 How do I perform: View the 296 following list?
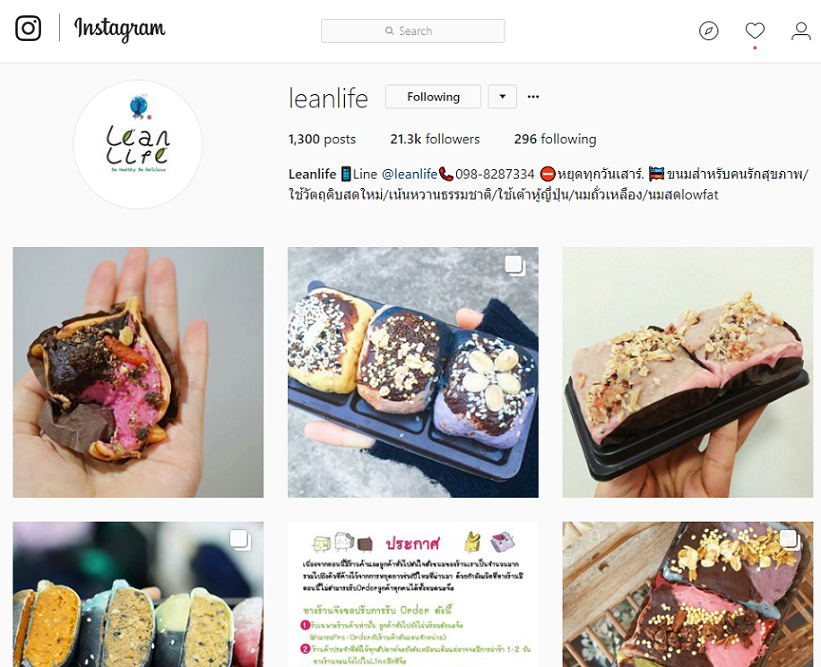point(555,139)
